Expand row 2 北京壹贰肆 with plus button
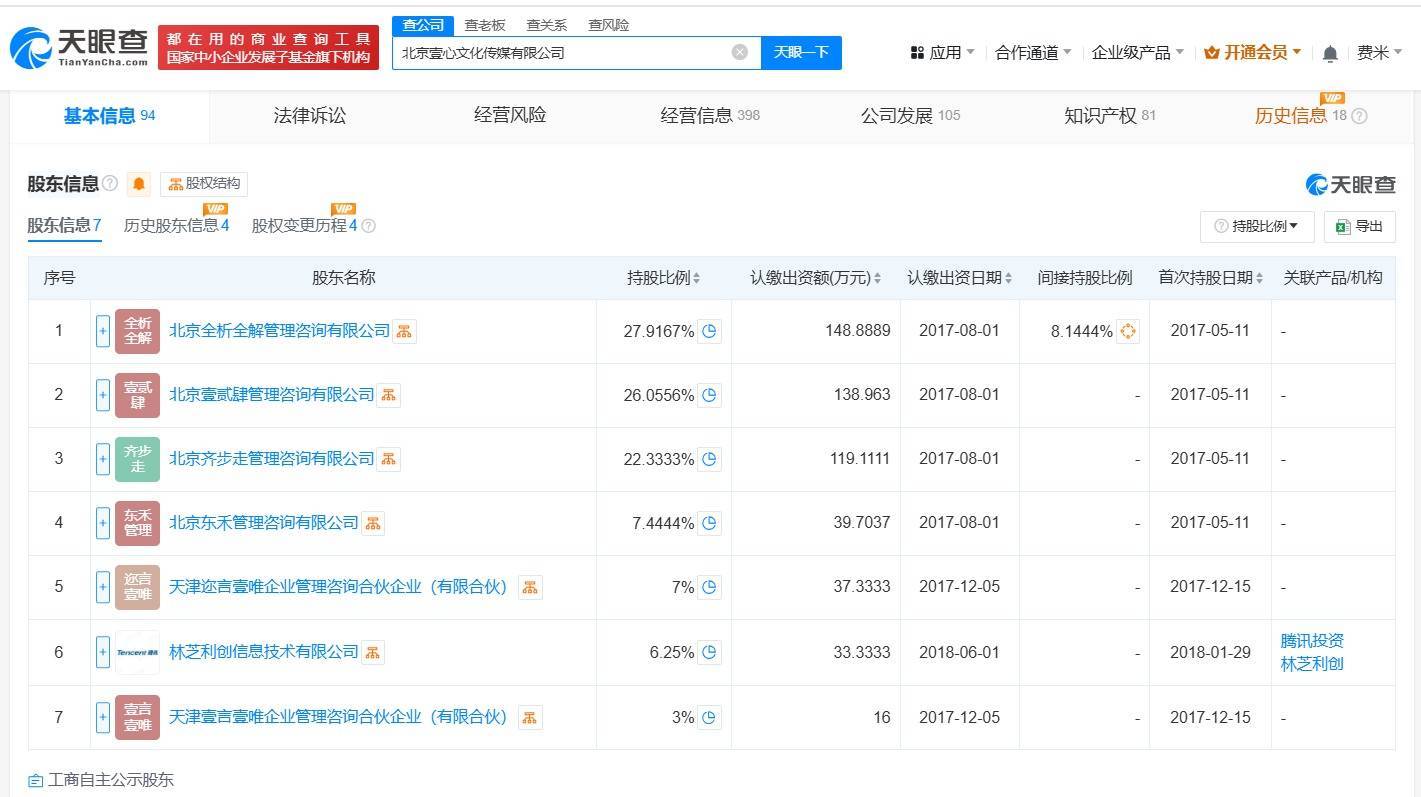Image resolution: width=1421 pixels, height=797 pixels. pyautogui.click(x=103, y=395)
